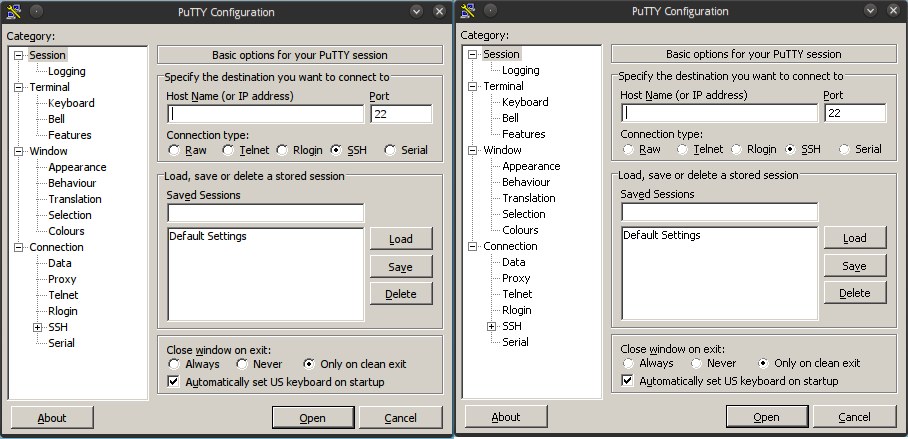The image size is (908, 439).
Task: Toggle US keyboard on startup checkbox, right window
Action: tap(627, 381)
